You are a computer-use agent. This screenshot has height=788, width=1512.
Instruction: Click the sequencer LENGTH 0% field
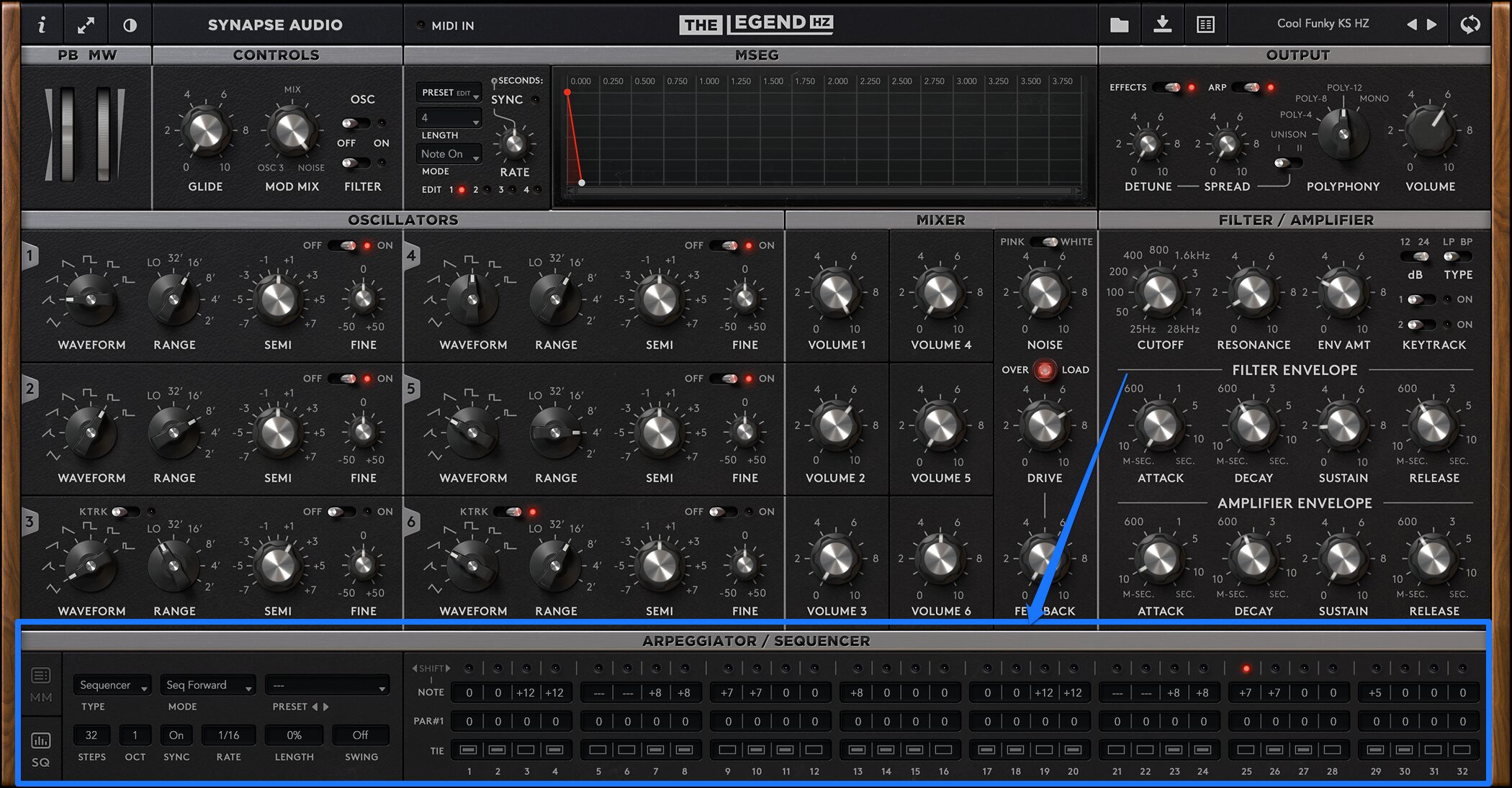point(294,735)
